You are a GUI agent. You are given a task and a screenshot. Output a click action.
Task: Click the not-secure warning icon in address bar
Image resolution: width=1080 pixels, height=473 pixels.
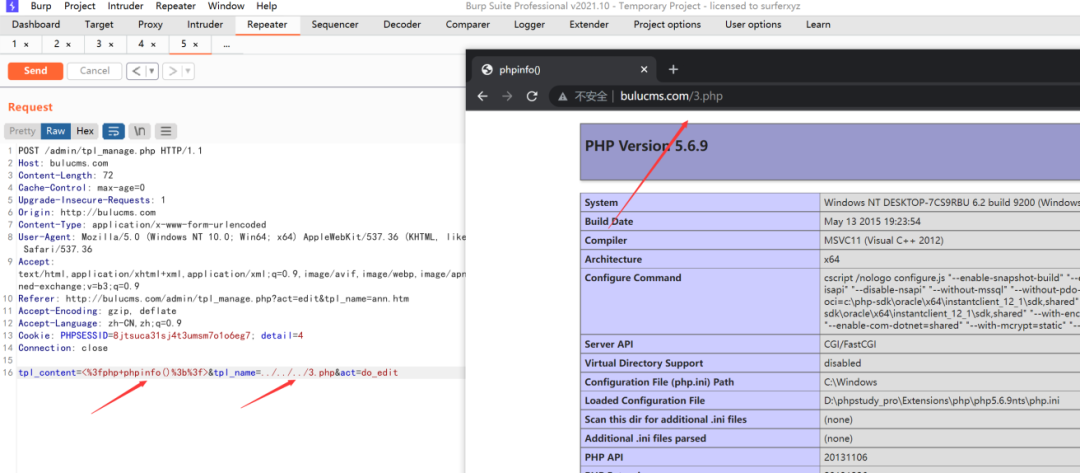click(563, 97)
